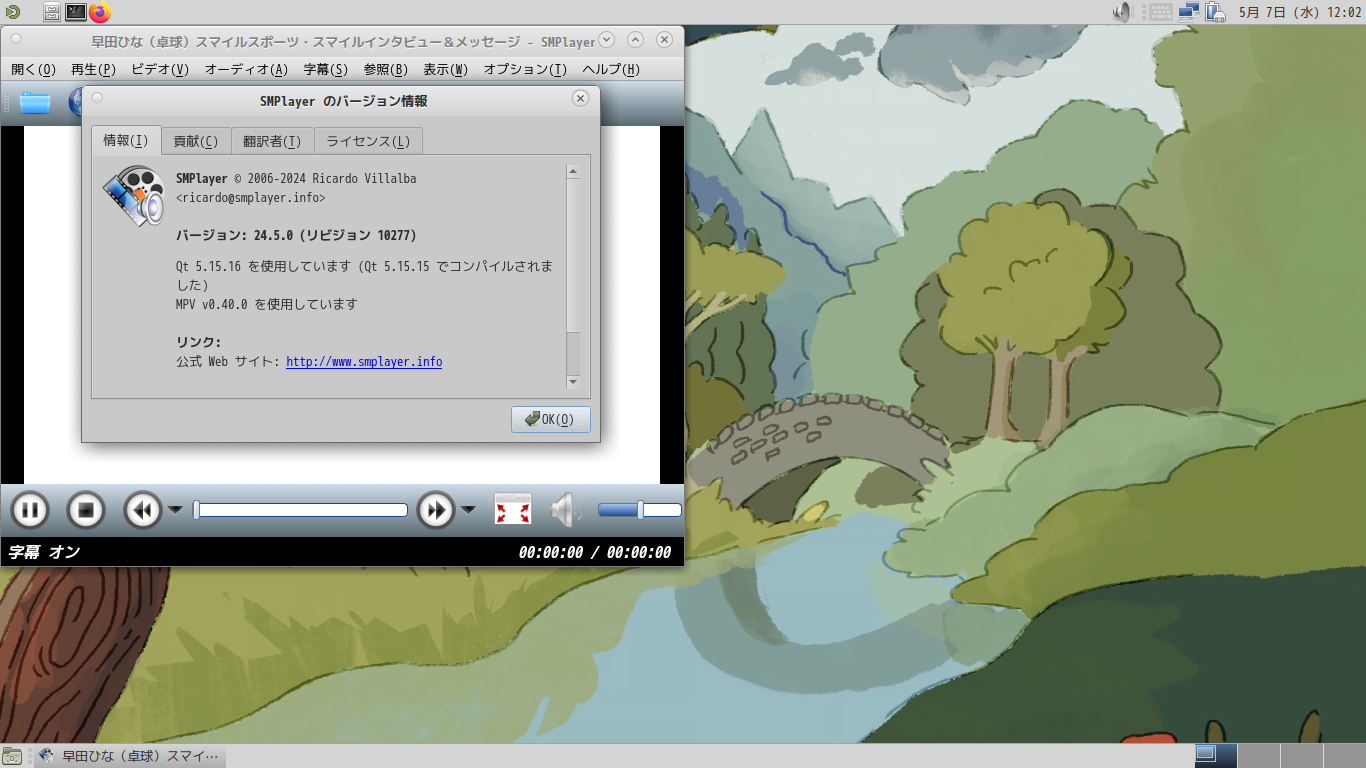Open the 字幕(S) menu
1366x768 pixels.
(326, 69)
